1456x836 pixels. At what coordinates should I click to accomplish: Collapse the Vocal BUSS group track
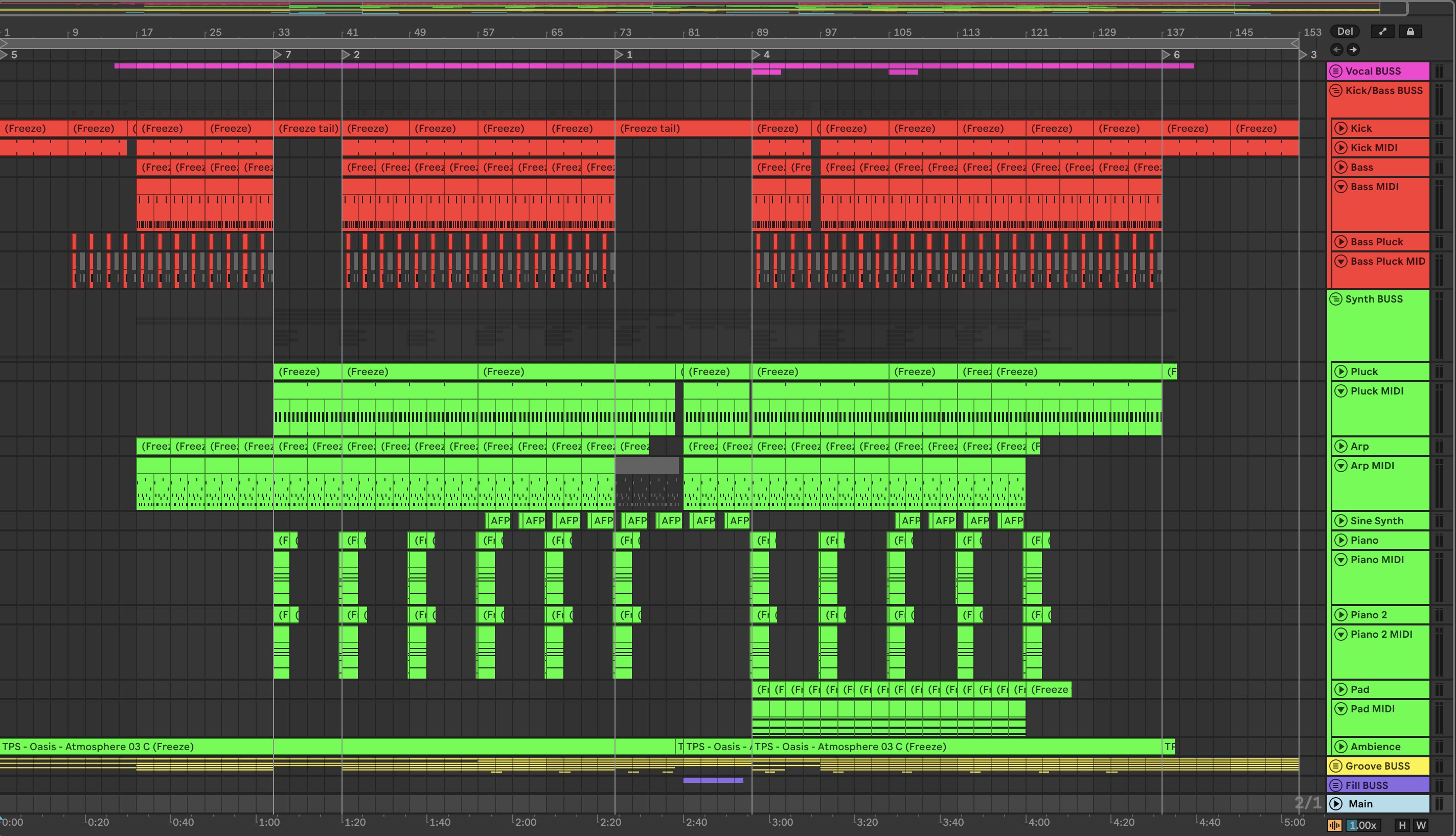pyautogui.click(x=1336, y=71)
